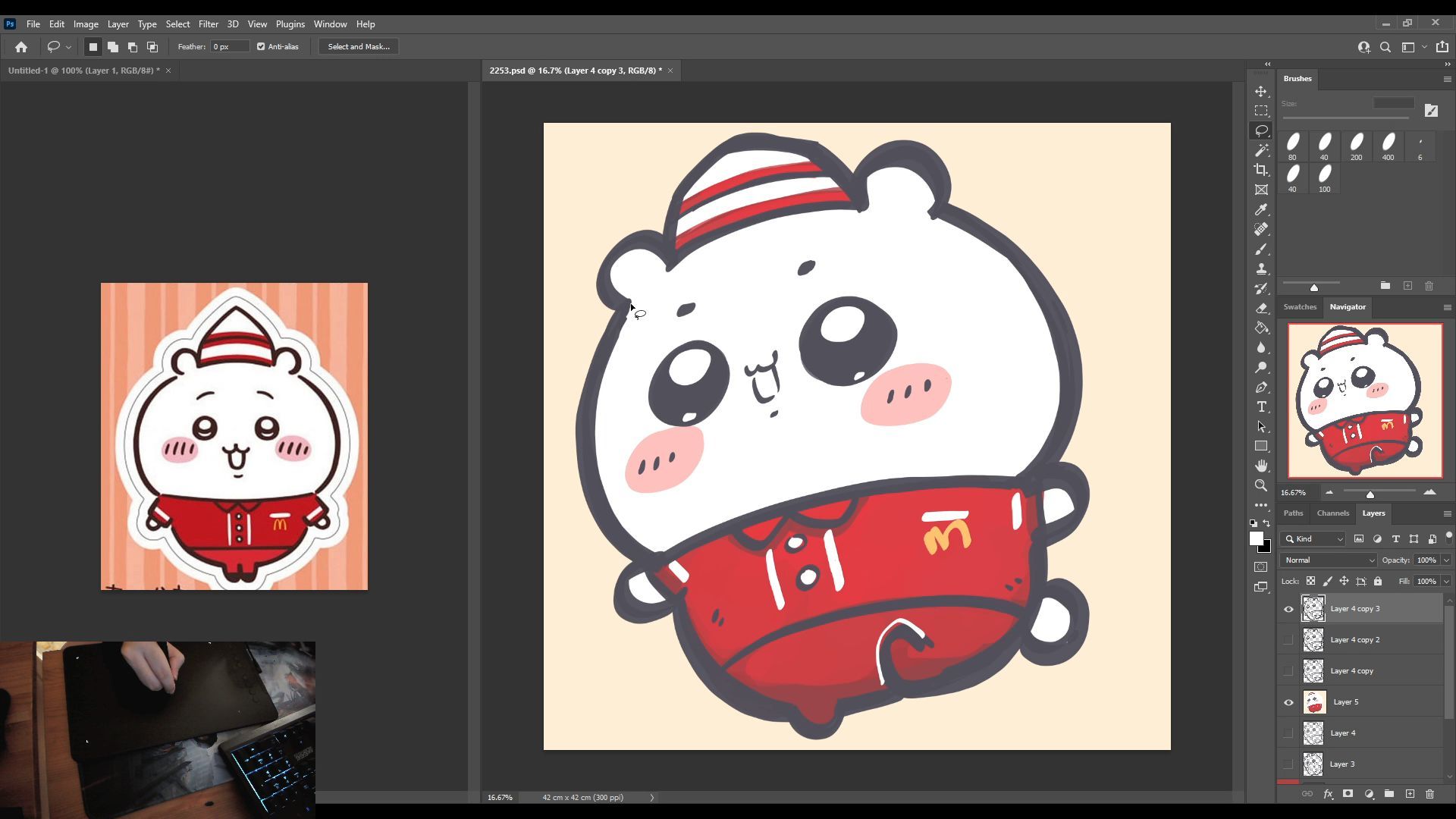The image size is (1456, 819).
Task: Open the blend mode Normal dropdown
Action: tap(1328, 560)
